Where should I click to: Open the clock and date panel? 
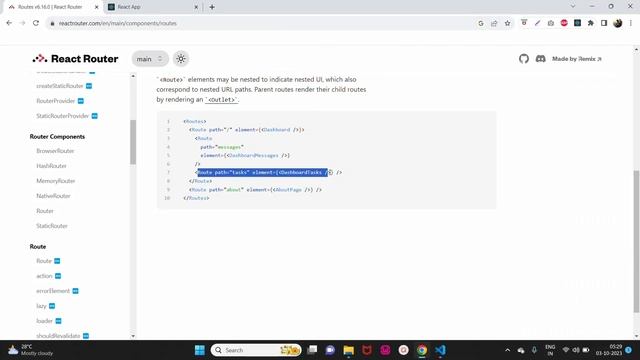(609, 350)
